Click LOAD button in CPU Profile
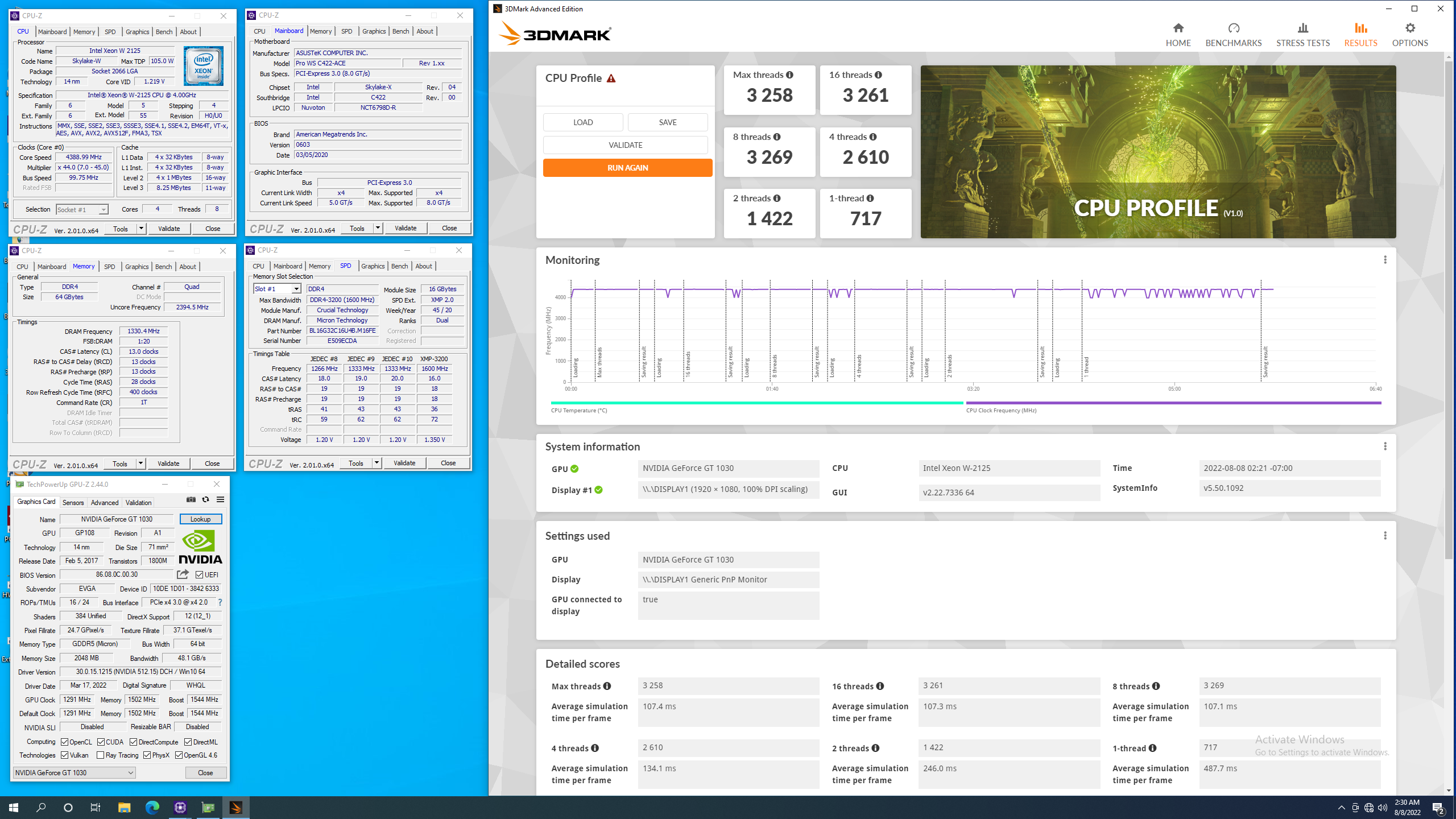This screenshot has width=1456, height=819. tap(583, 122)
